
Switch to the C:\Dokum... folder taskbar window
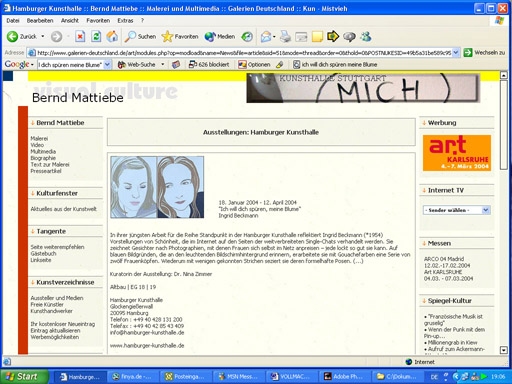(397, 377)
